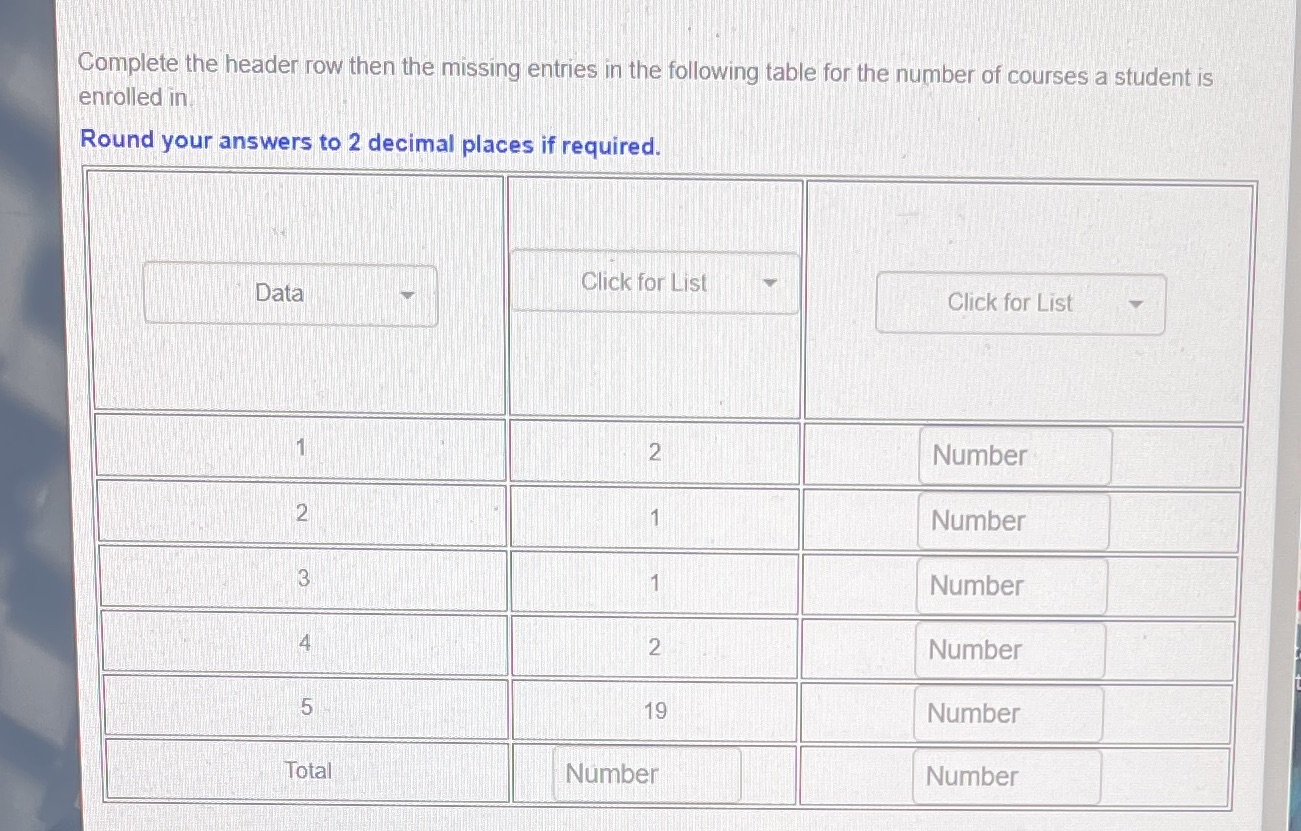Select the frequency cell showing 19
The height and width of the screenshot is (831, 1301).
pos(654,711)
